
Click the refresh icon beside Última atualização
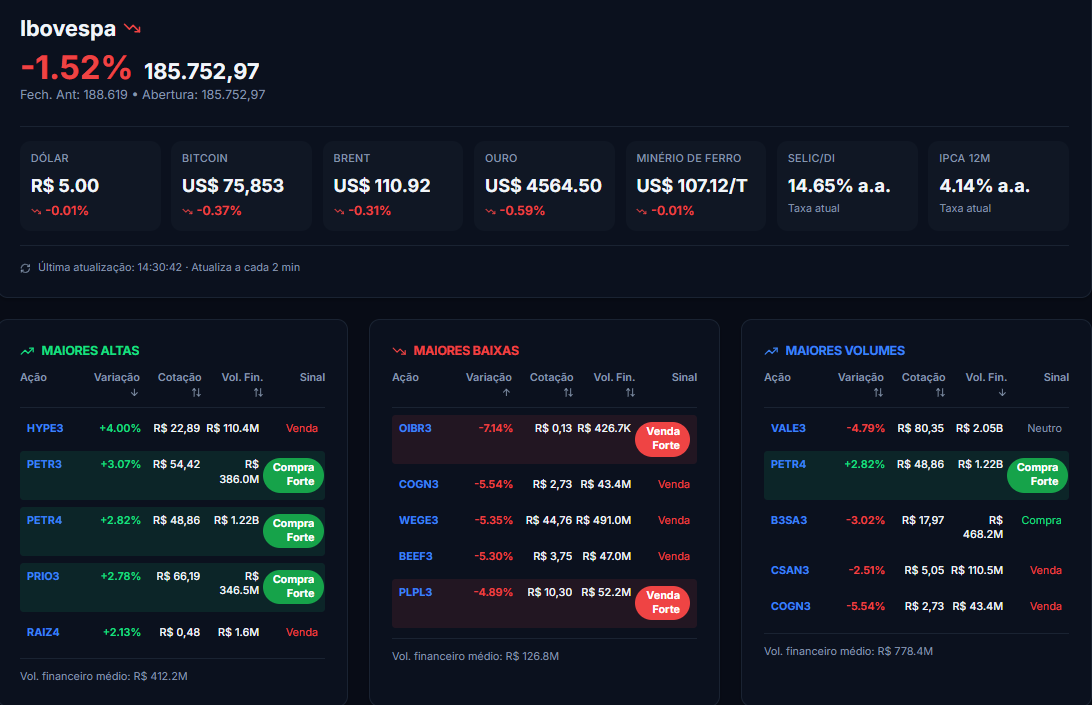point(26,268)
